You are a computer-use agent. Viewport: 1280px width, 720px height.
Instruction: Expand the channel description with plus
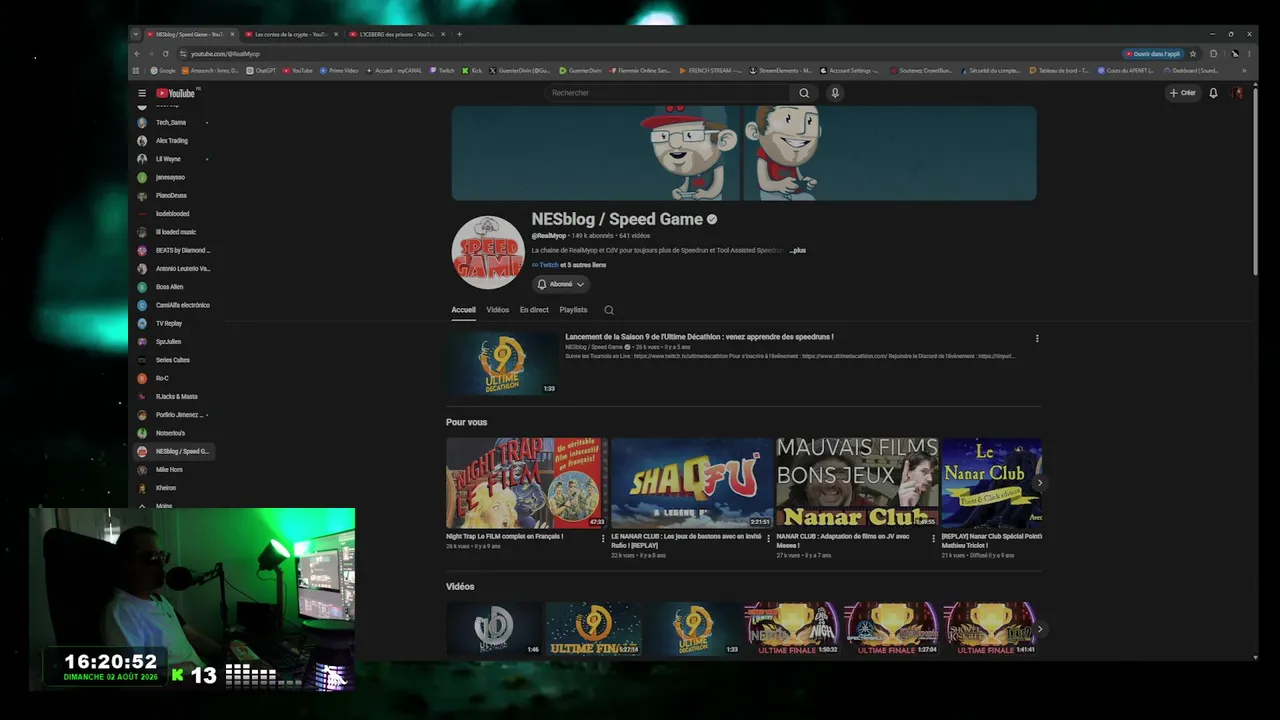[798, 250]
